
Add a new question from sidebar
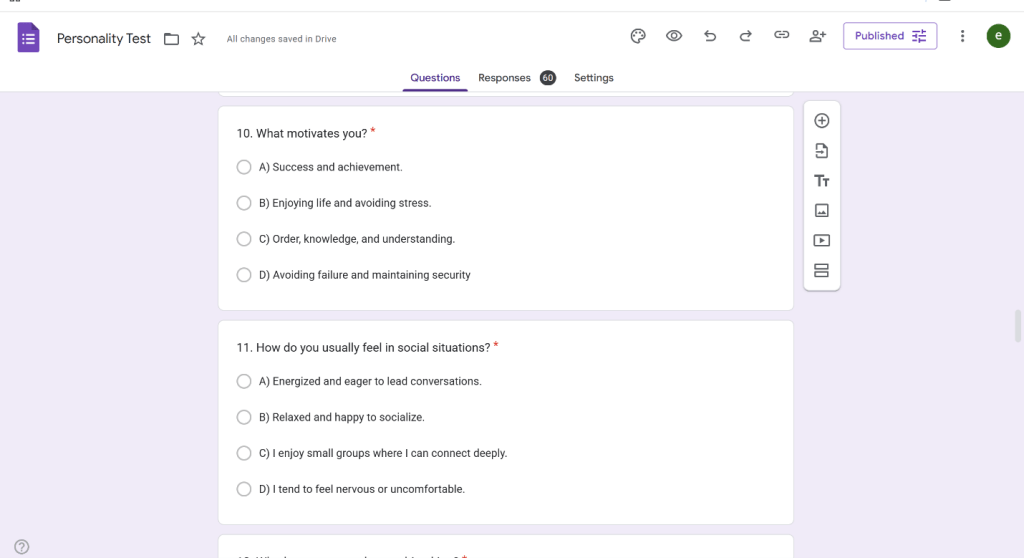[822, 121]
